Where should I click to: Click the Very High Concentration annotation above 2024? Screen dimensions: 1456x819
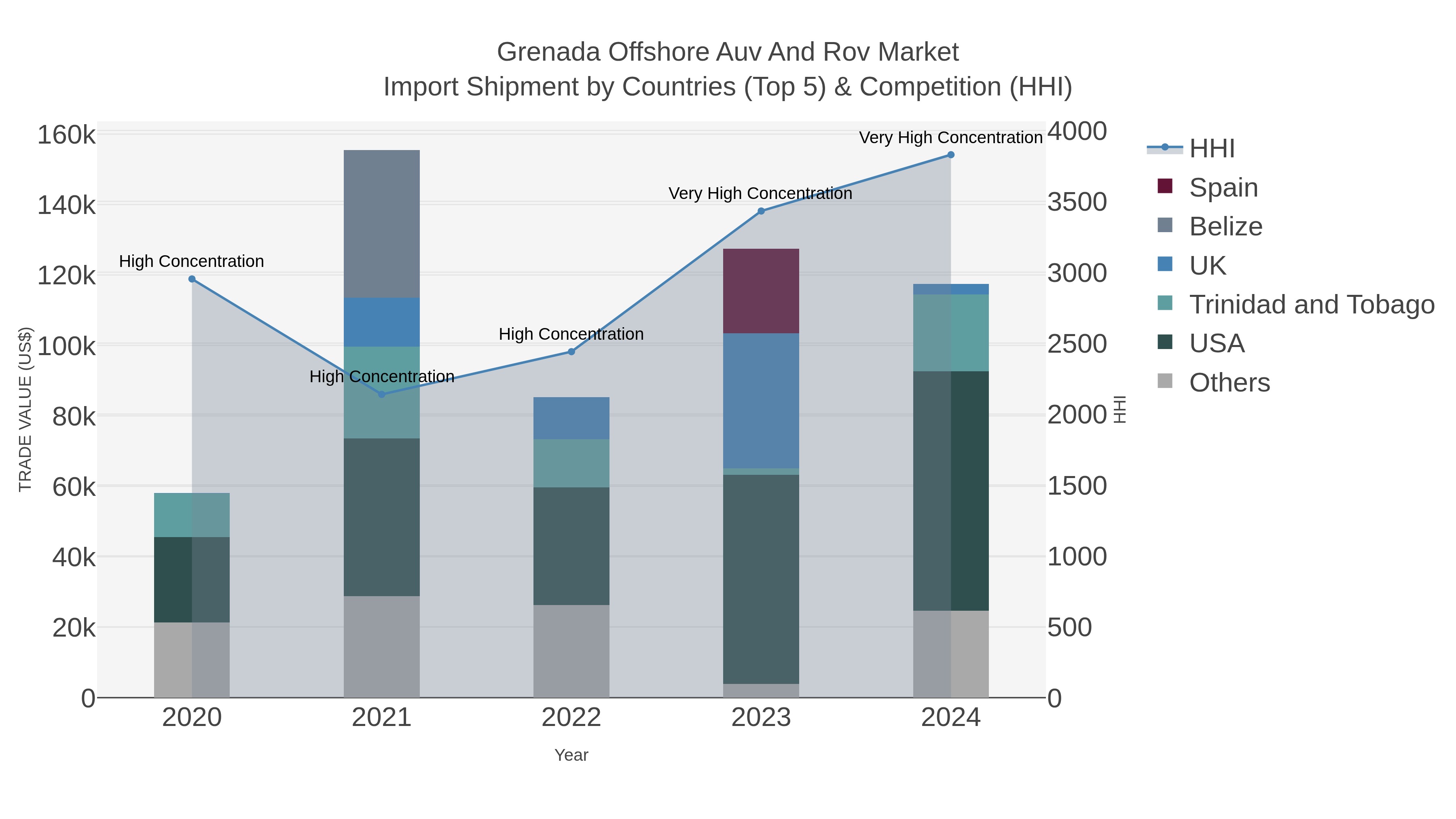click(x=951, y=138)
